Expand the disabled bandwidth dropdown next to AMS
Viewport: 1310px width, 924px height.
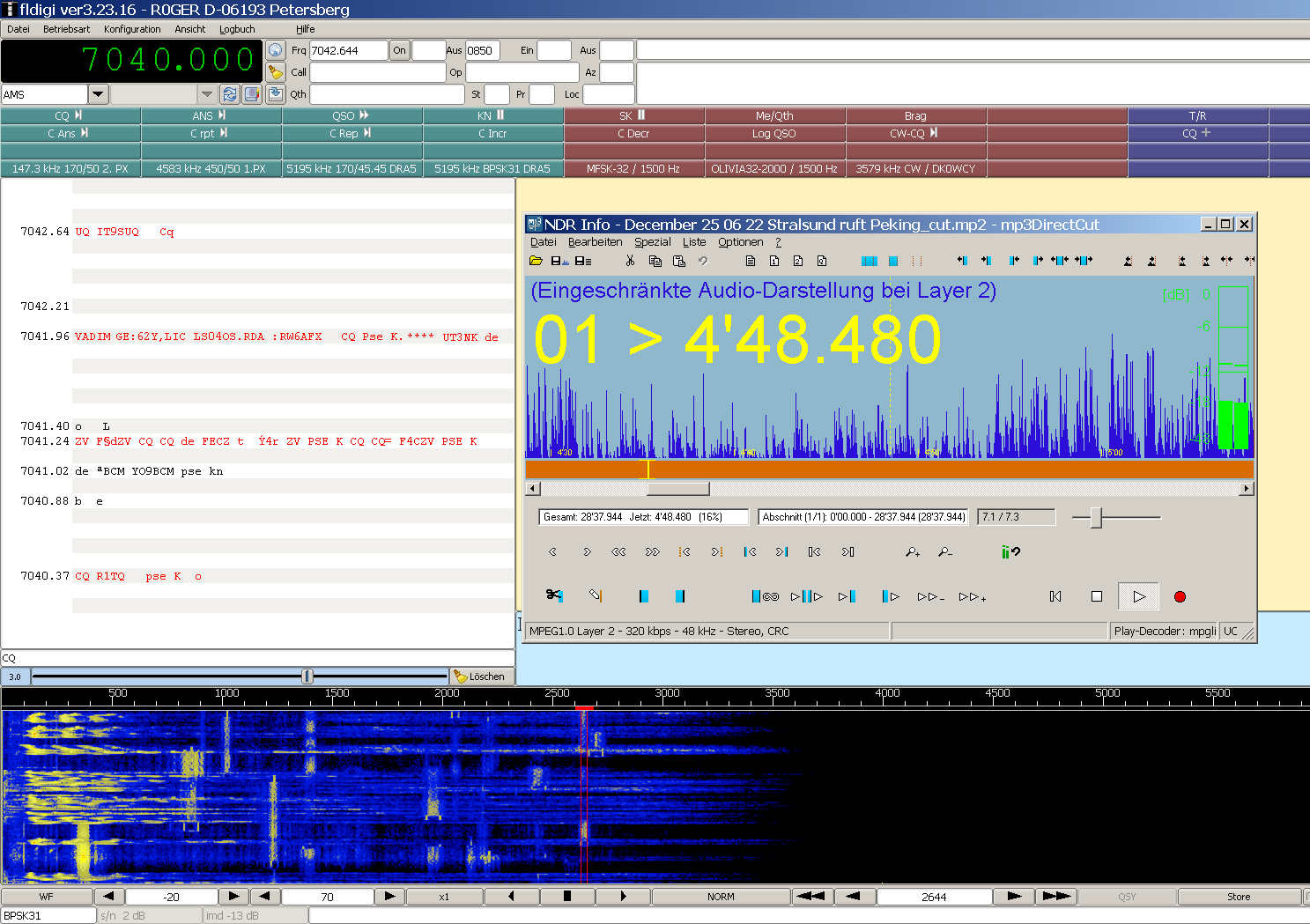click(x=207, y=94)
